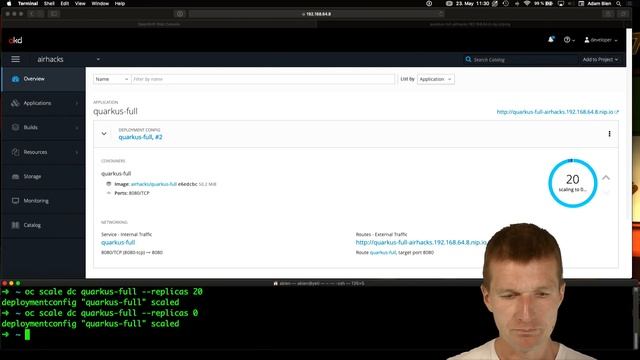The image size is (640, 360).
Task: Click the image layers icon next to Image
Action: pyautogui.click(x=109, y=184)
